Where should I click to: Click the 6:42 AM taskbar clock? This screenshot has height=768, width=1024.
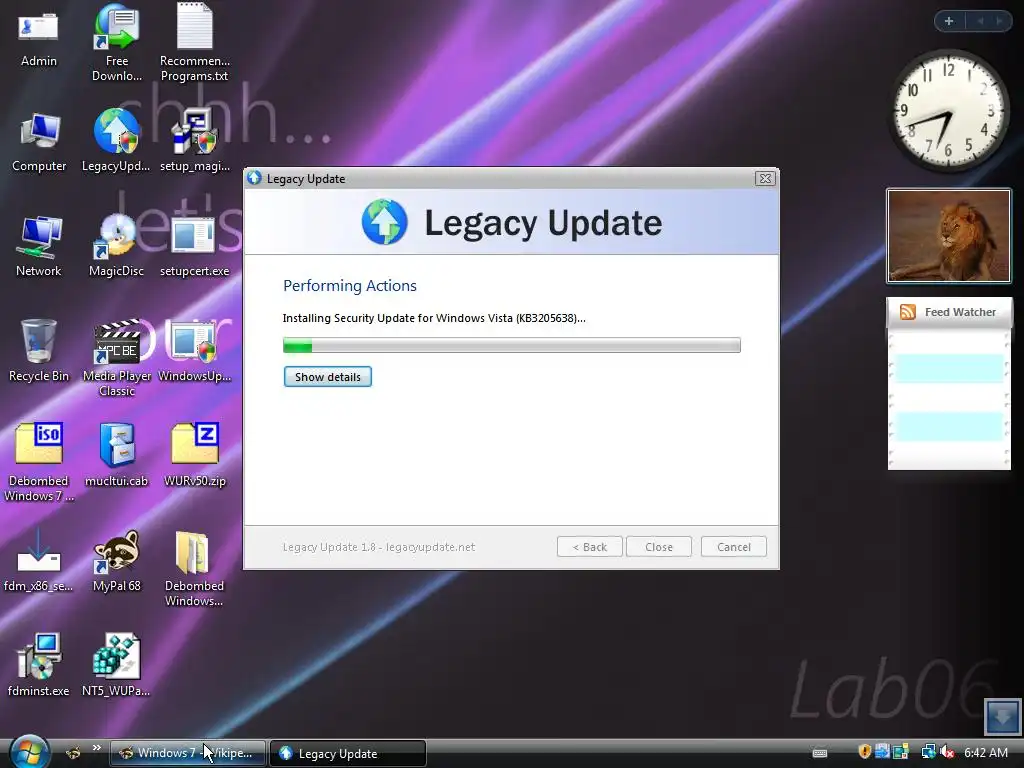coord(985,752)
